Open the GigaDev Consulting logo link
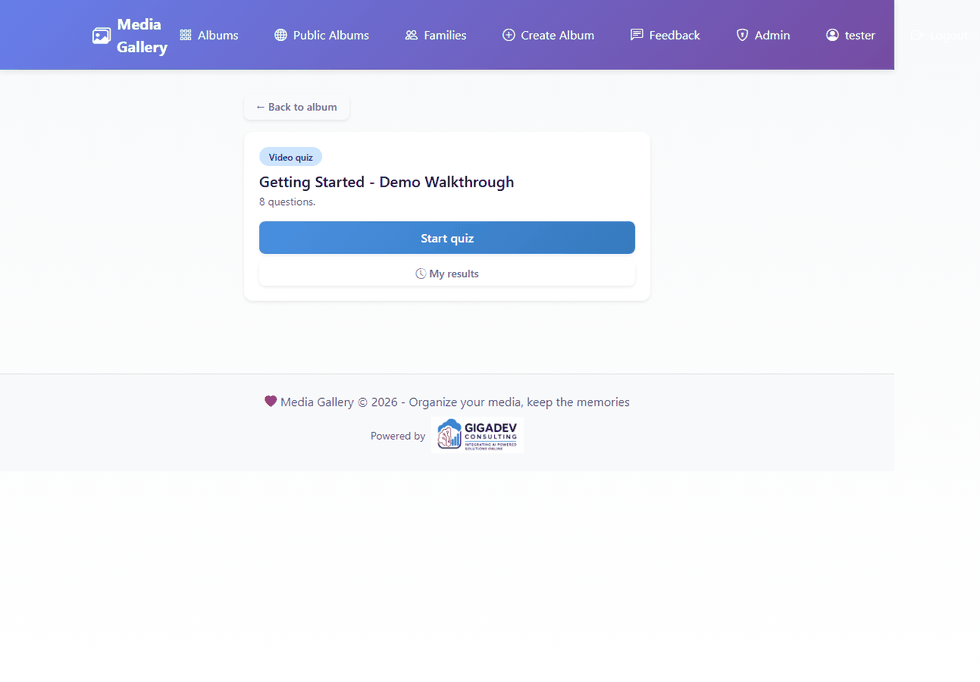This screenshot has height=682, width=980. 478,435
